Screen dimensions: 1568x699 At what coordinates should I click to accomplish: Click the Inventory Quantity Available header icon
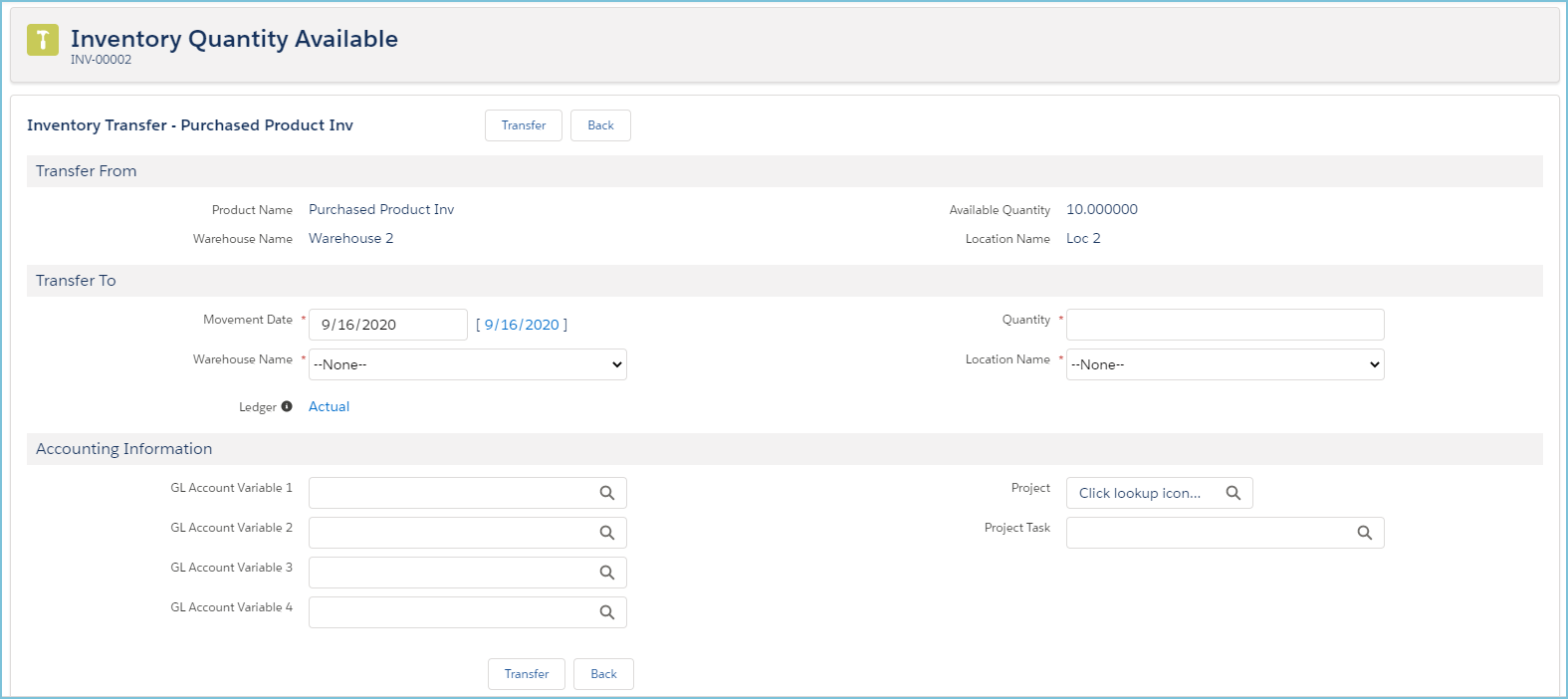click(x=42, y=40)
